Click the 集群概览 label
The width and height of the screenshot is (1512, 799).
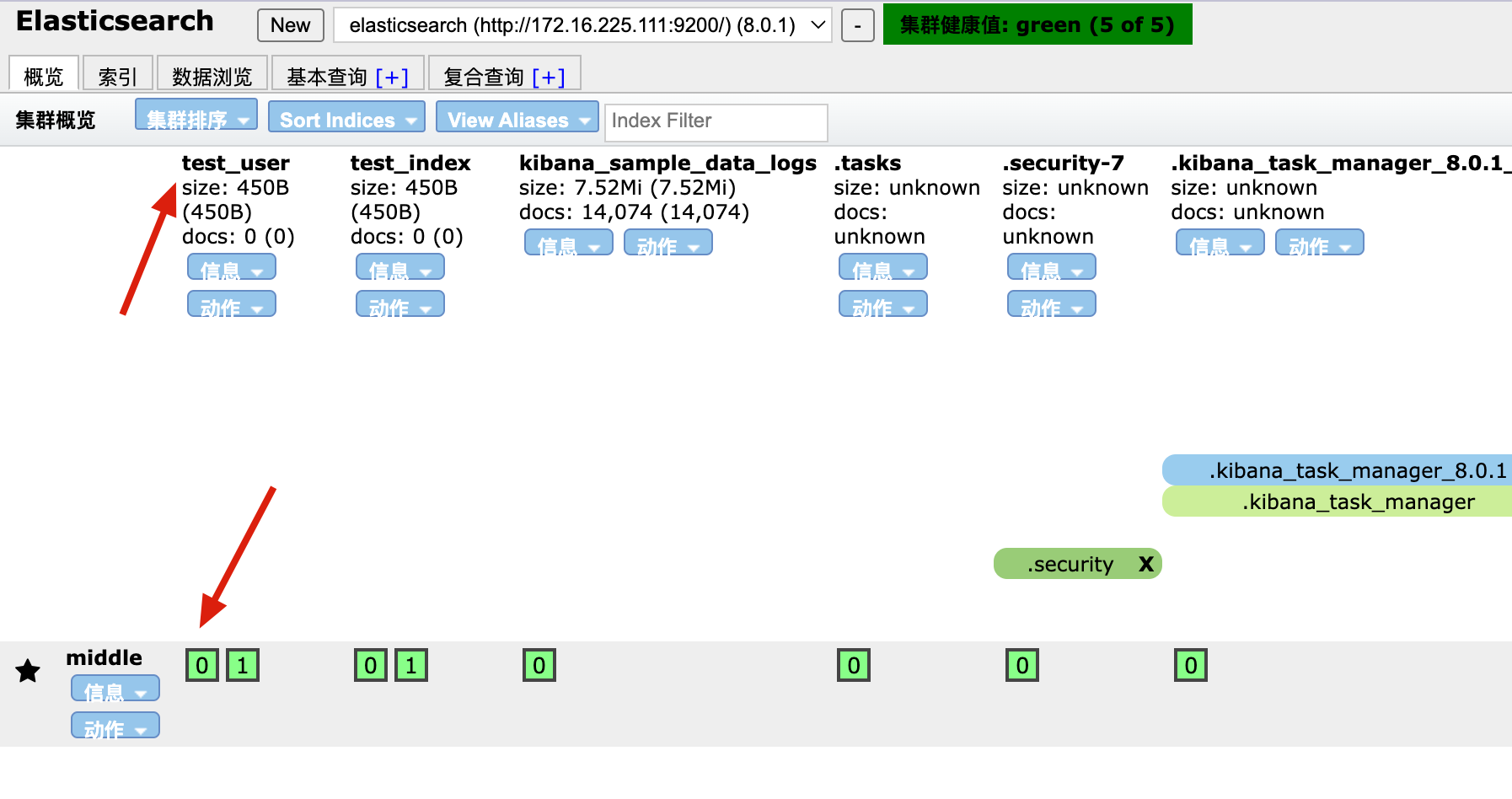coord(56,120)
